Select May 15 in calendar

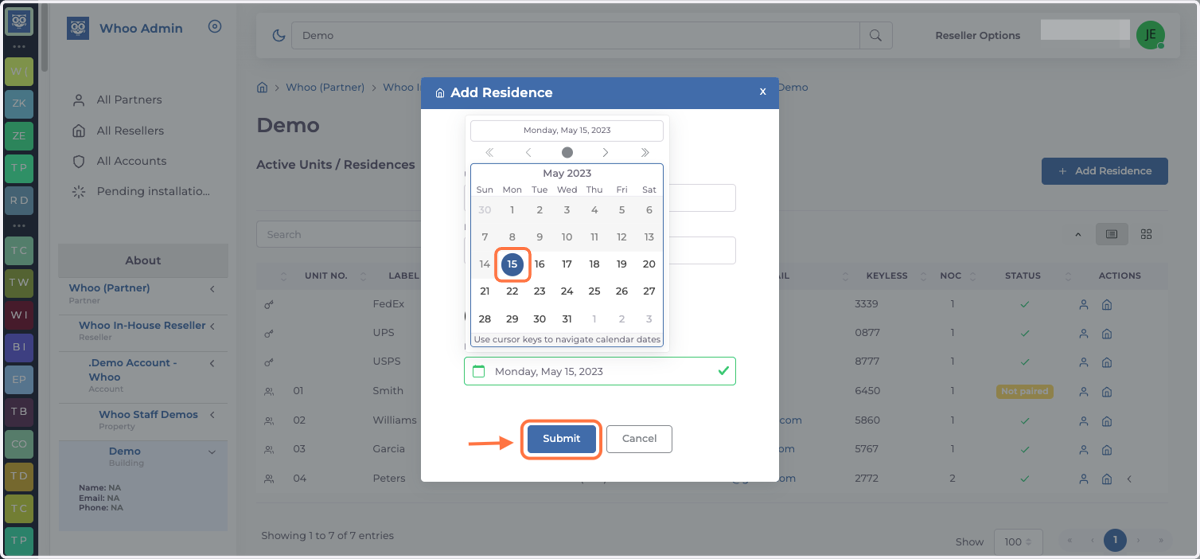[x=512, y=264]
